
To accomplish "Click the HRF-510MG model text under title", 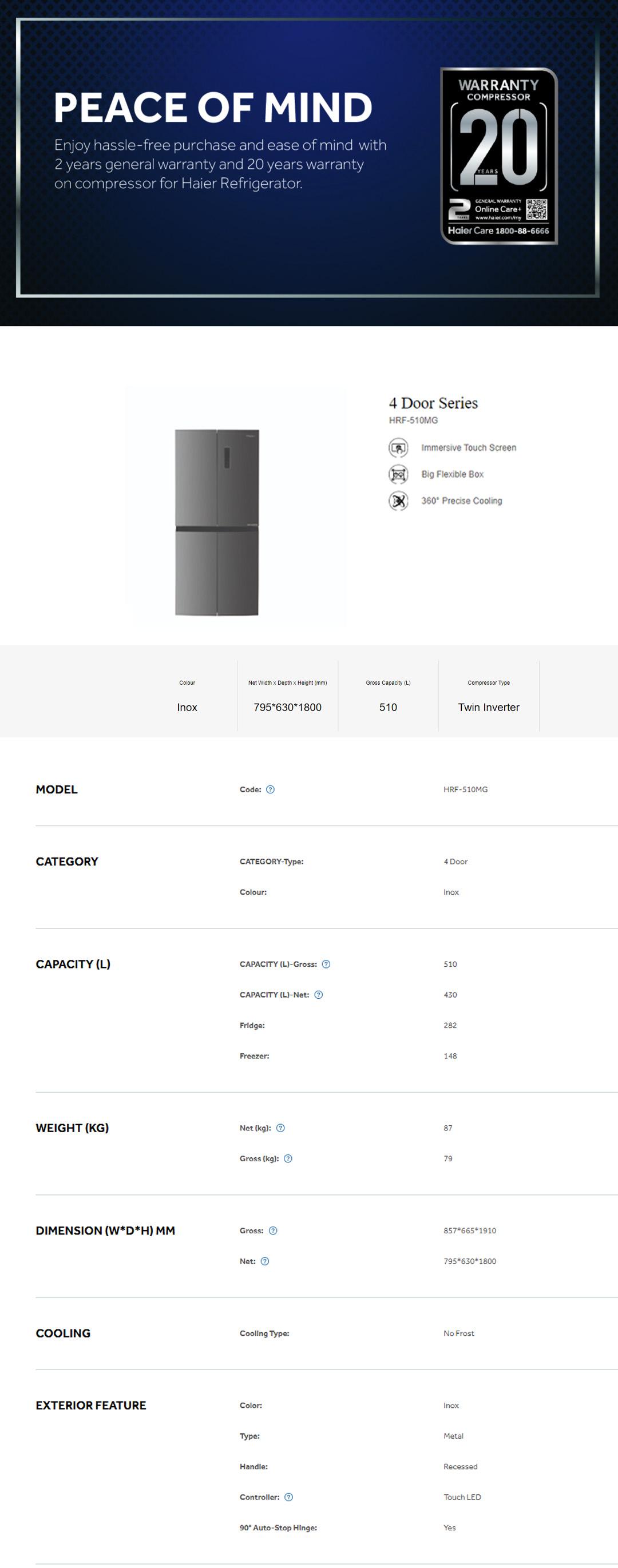I will (x=413, y=420).
